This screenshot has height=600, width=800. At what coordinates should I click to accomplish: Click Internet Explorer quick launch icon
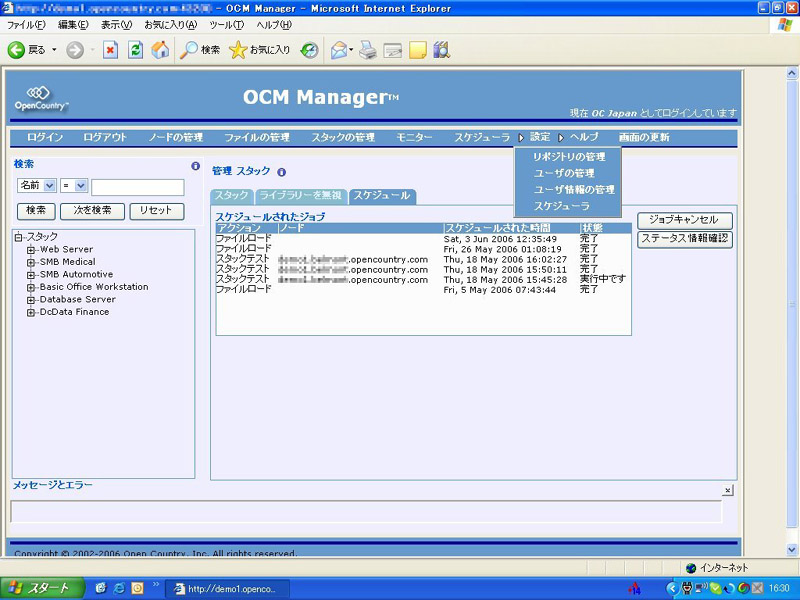(x=119, y=588)
